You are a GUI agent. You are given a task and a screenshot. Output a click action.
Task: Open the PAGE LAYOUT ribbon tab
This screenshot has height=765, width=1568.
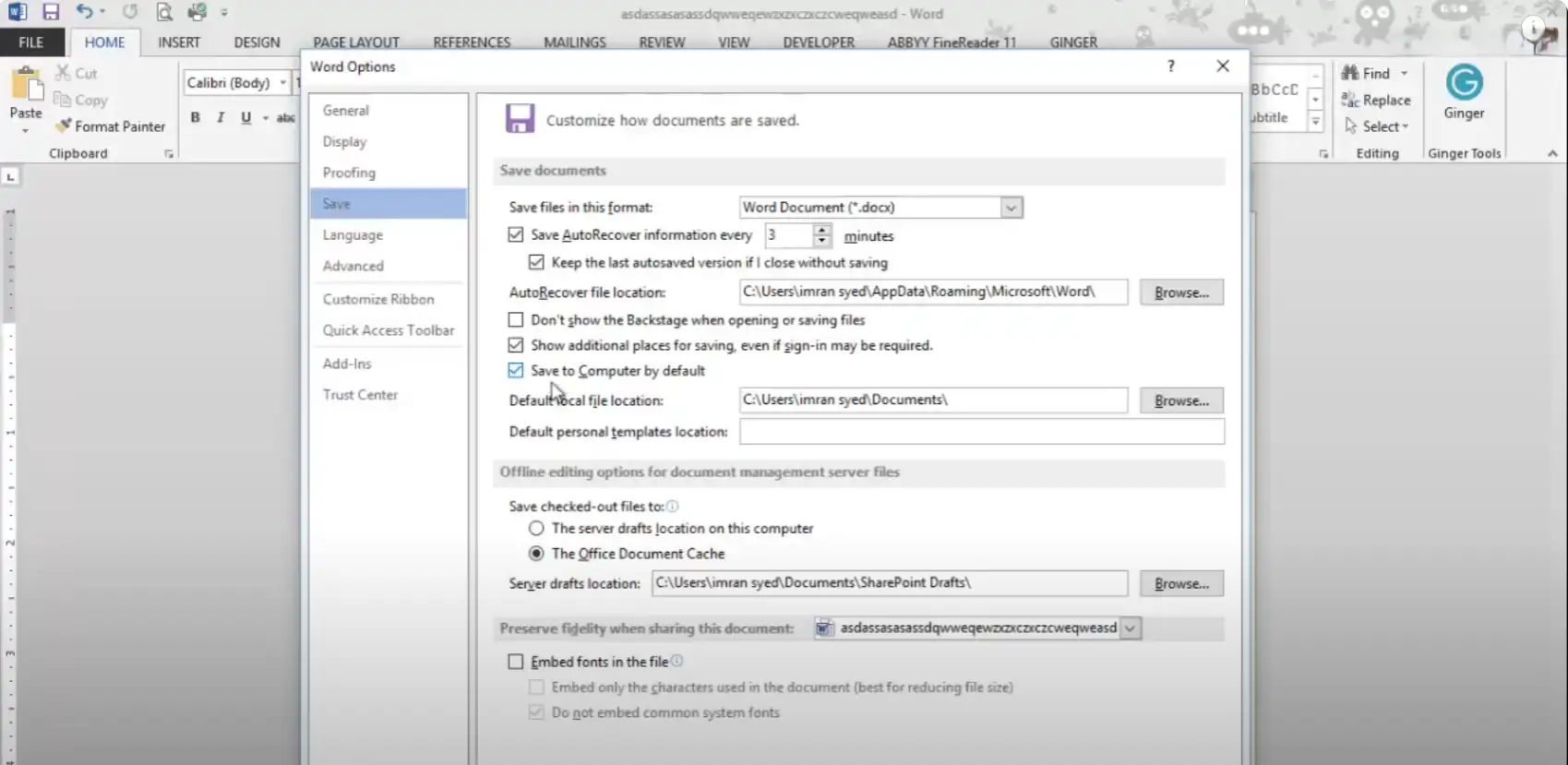(355, 42)
